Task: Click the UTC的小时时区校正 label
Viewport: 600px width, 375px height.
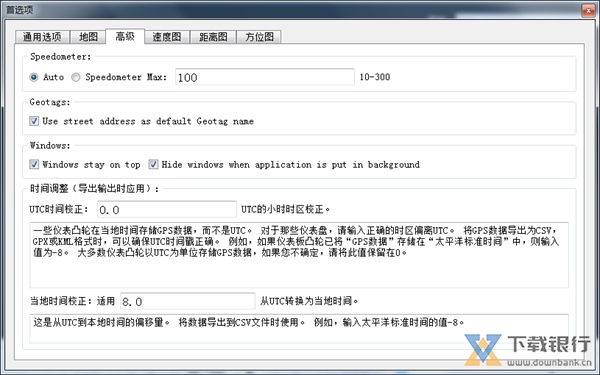Action: pyautogui.click(x=285, y=209)
